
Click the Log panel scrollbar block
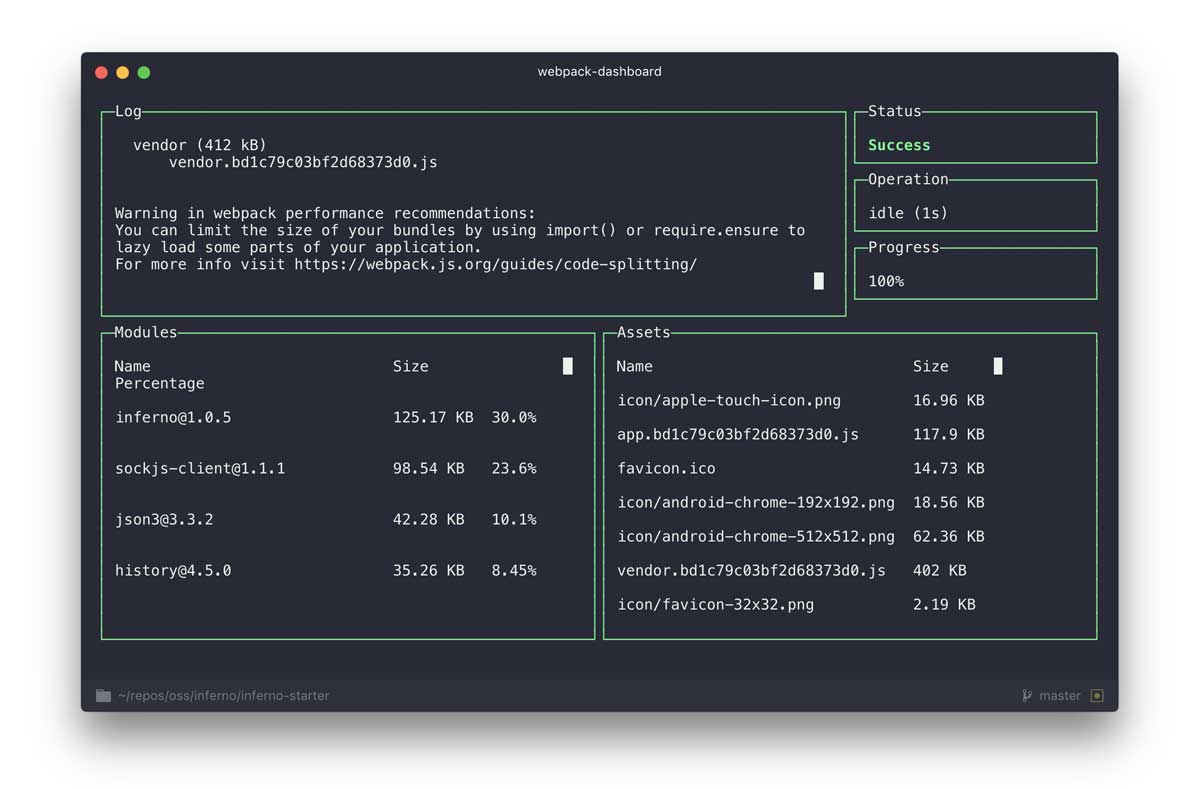coord(819,281)
